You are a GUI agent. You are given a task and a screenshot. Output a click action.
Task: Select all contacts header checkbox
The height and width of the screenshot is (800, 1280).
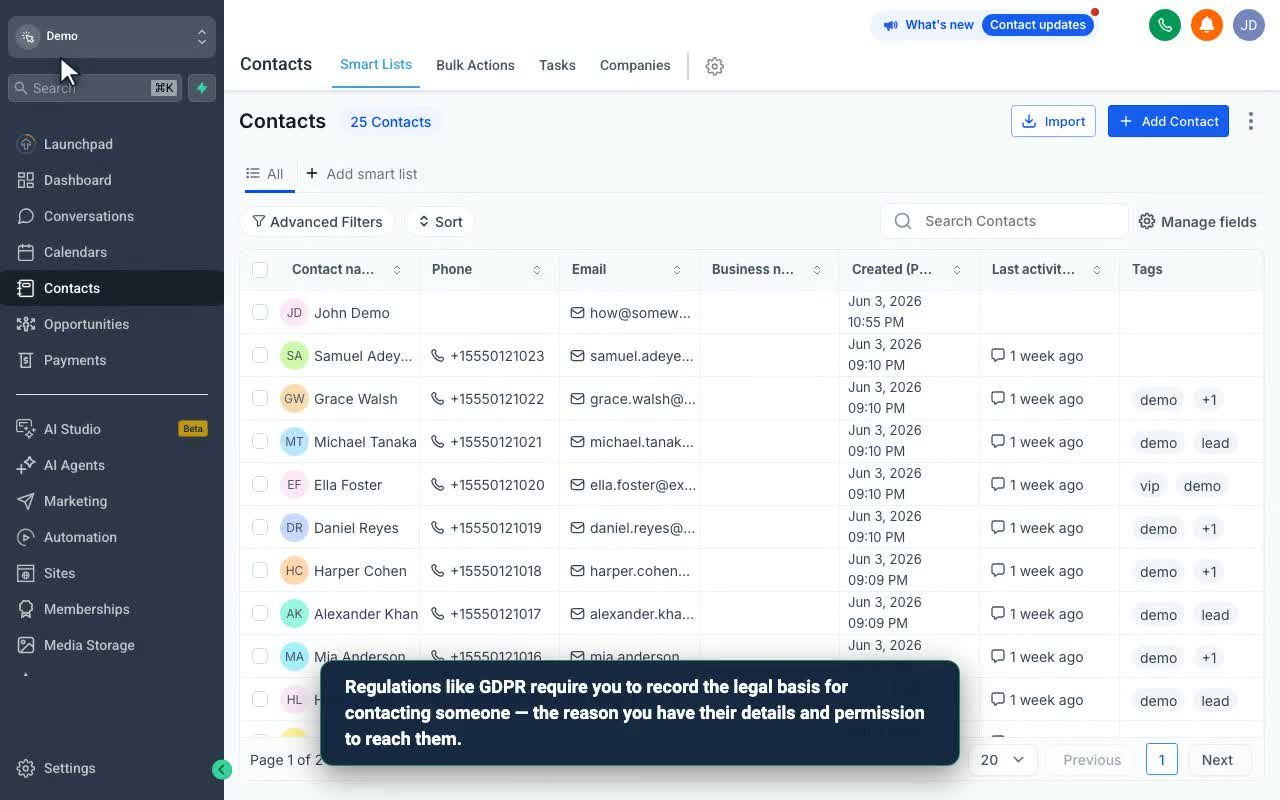click(x=260, y=269)
